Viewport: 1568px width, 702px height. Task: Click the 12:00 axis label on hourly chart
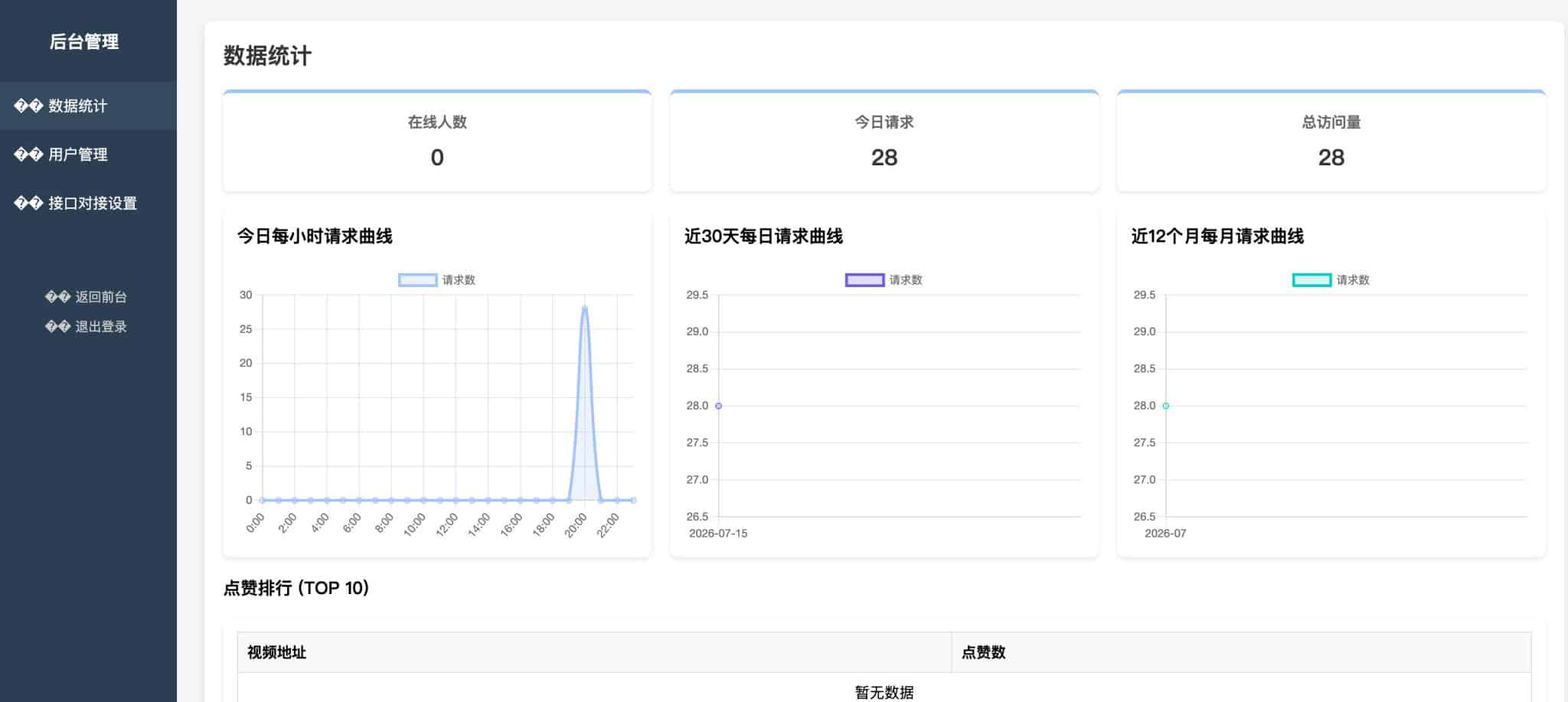(446, 525)
